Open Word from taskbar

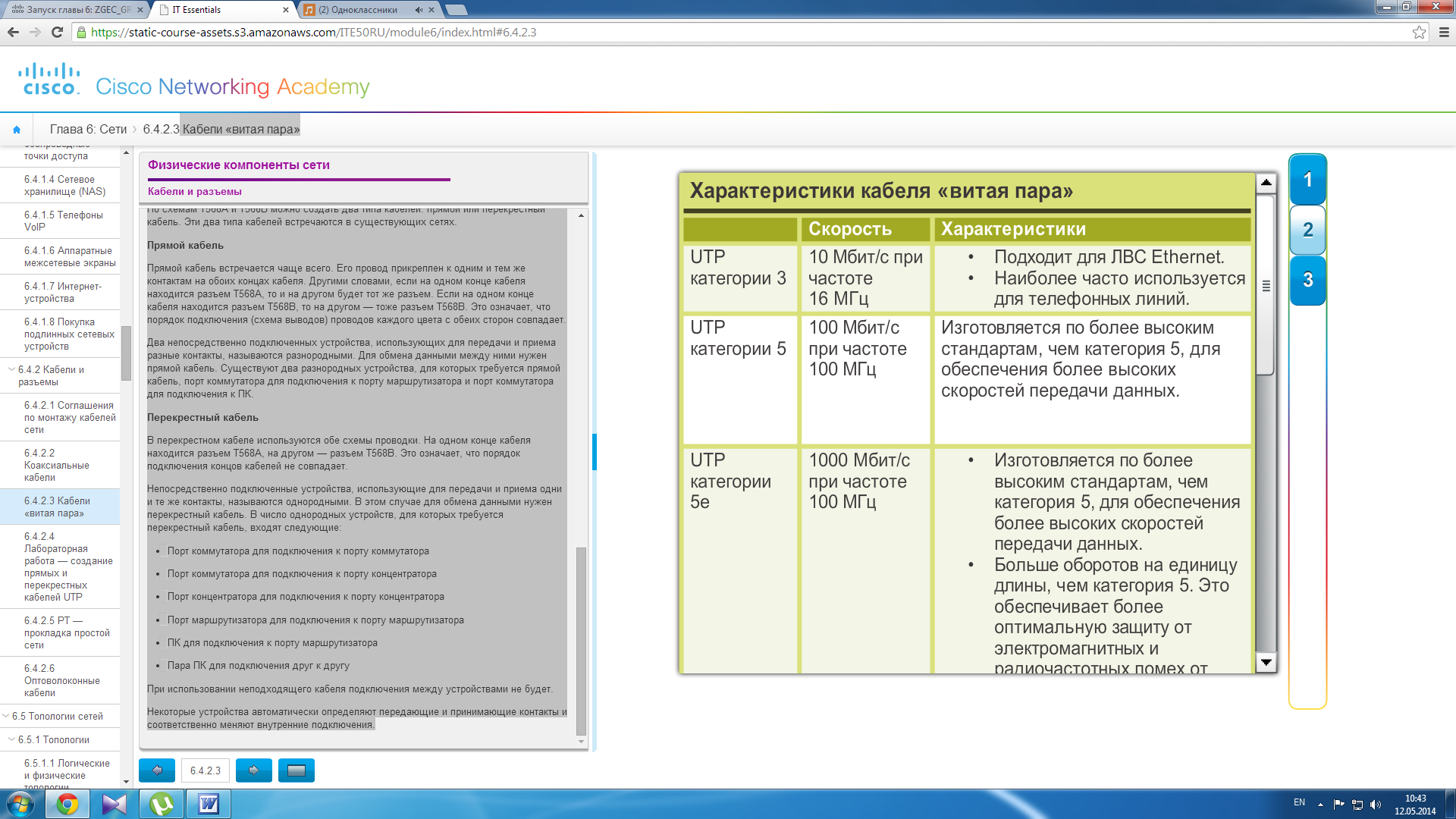[x=209, y=804]
